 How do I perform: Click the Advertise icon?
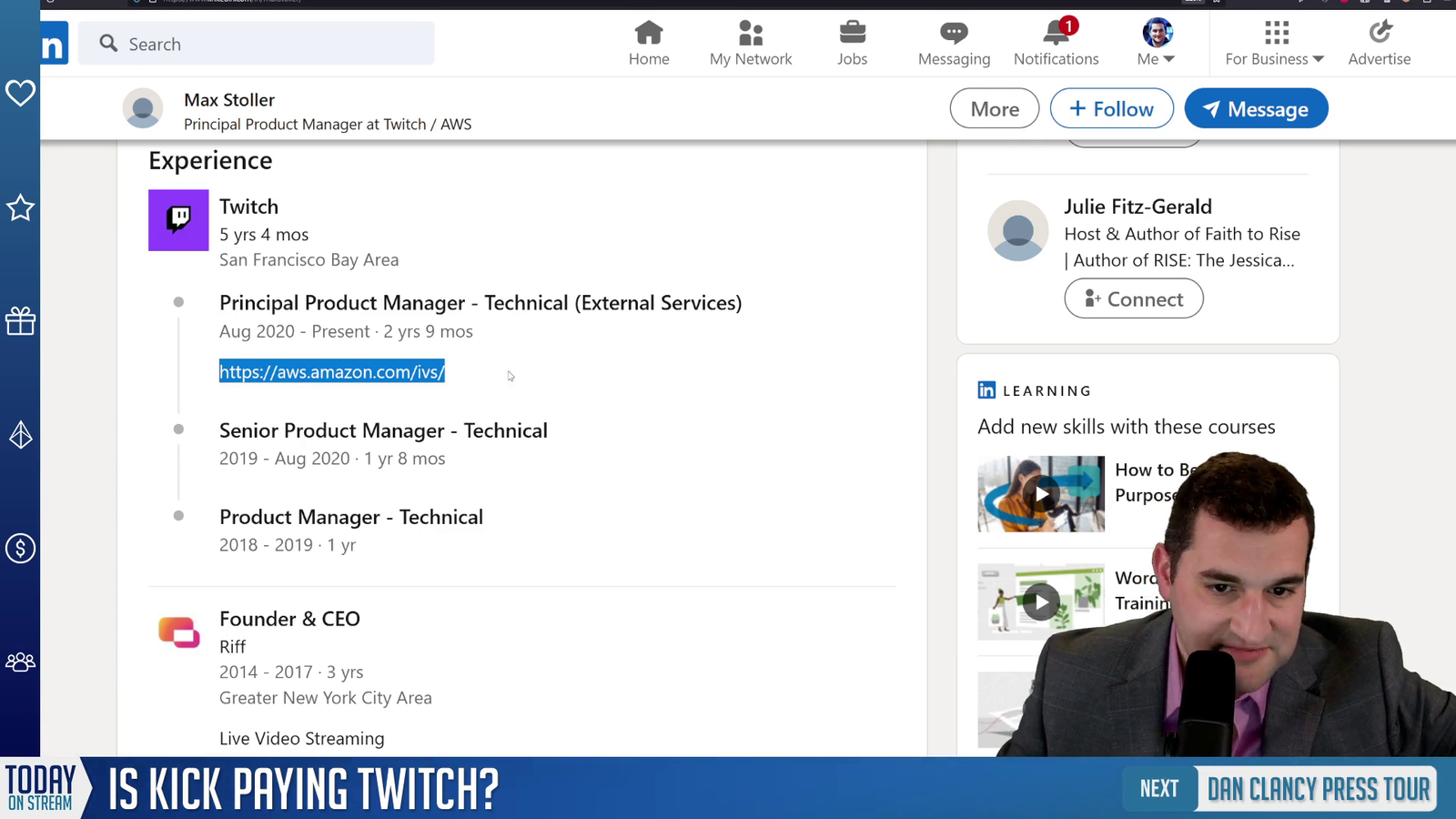point(1380,44)
